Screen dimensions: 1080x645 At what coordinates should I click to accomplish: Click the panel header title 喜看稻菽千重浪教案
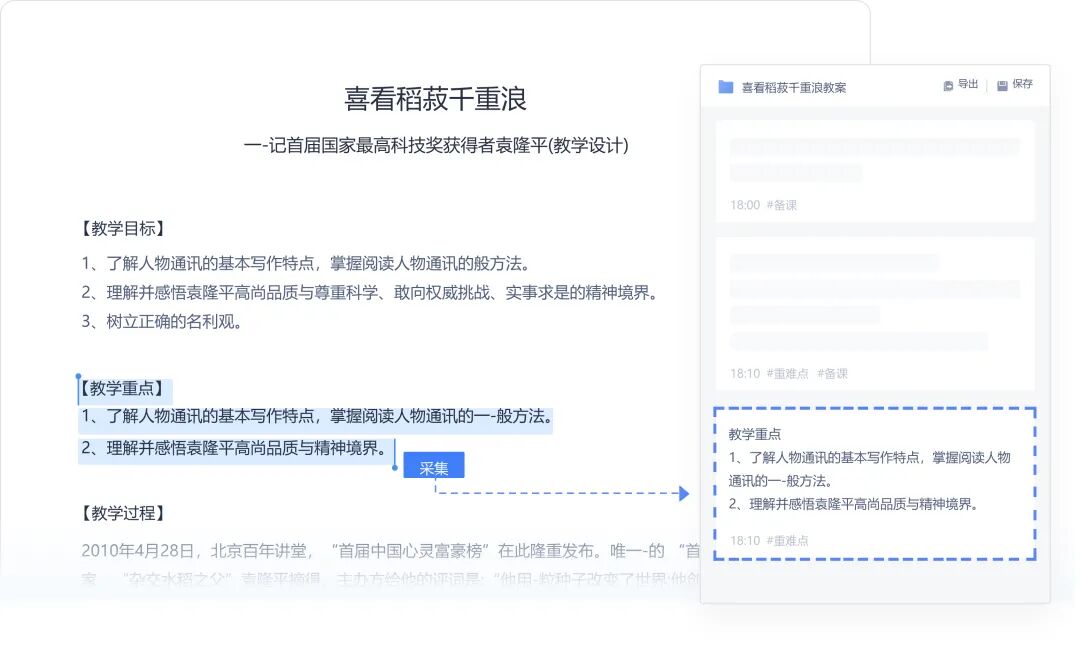pos(793,87)
